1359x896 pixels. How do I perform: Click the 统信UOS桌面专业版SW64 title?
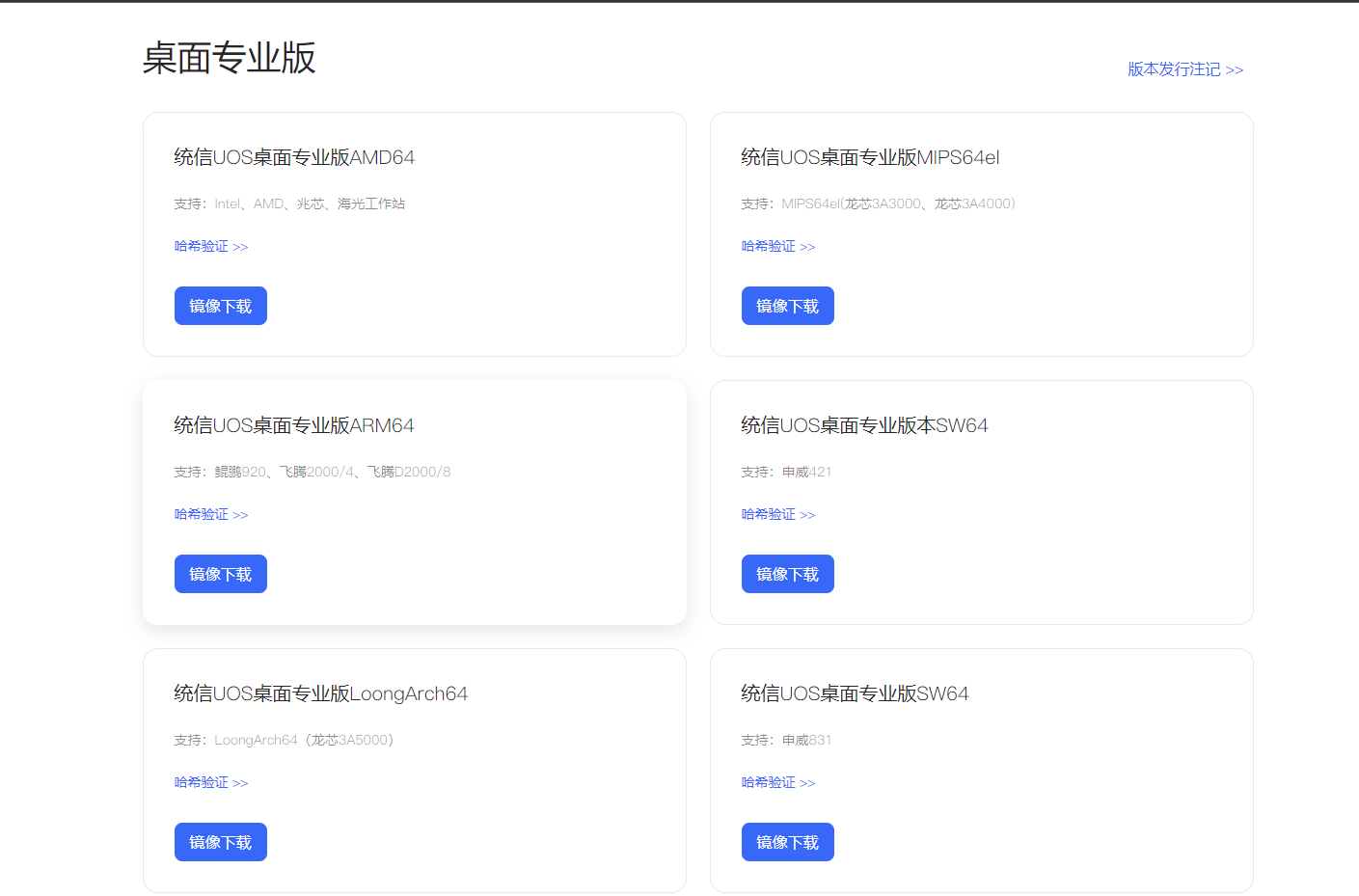(855, 693)
